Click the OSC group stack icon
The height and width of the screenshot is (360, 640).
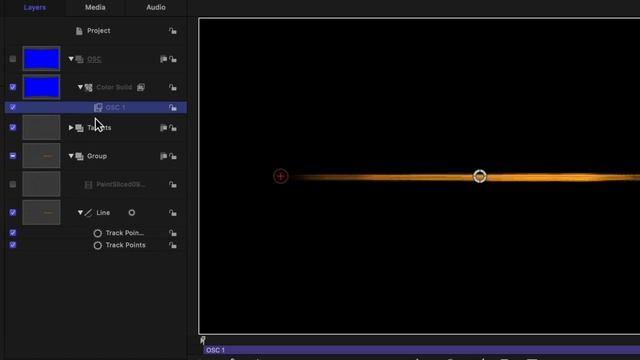tap(80, 60)
